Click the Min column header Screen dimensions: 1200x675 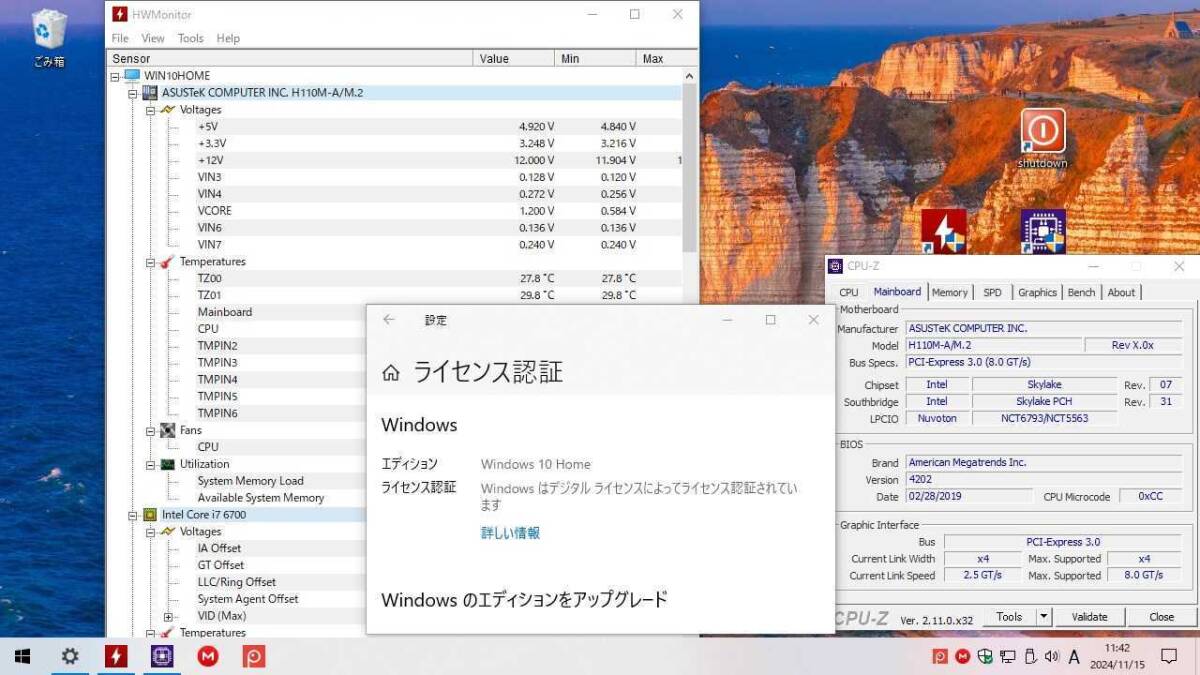point(596,59)
